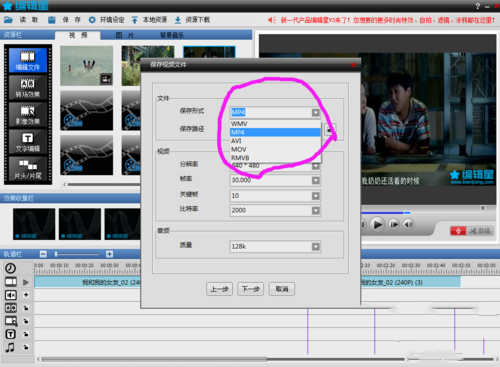This screenshot has height=367, width=500.
Task: Open the 转场效果 transition panel icon
Action: click(28, 87)
